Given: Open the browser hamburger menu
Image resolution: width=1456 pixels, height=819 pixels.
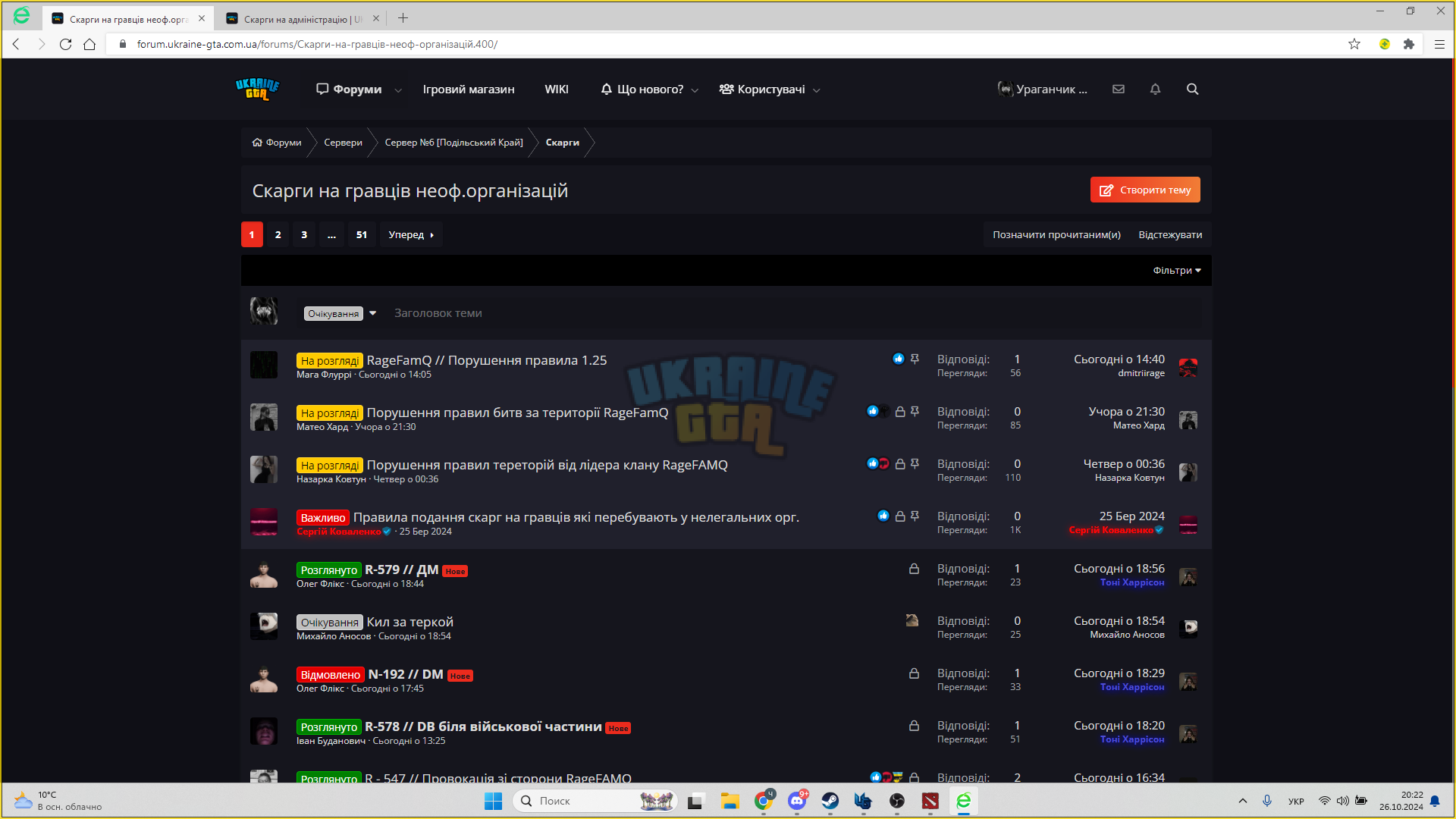Looking at the screenshot, I should coord(1439,44).
